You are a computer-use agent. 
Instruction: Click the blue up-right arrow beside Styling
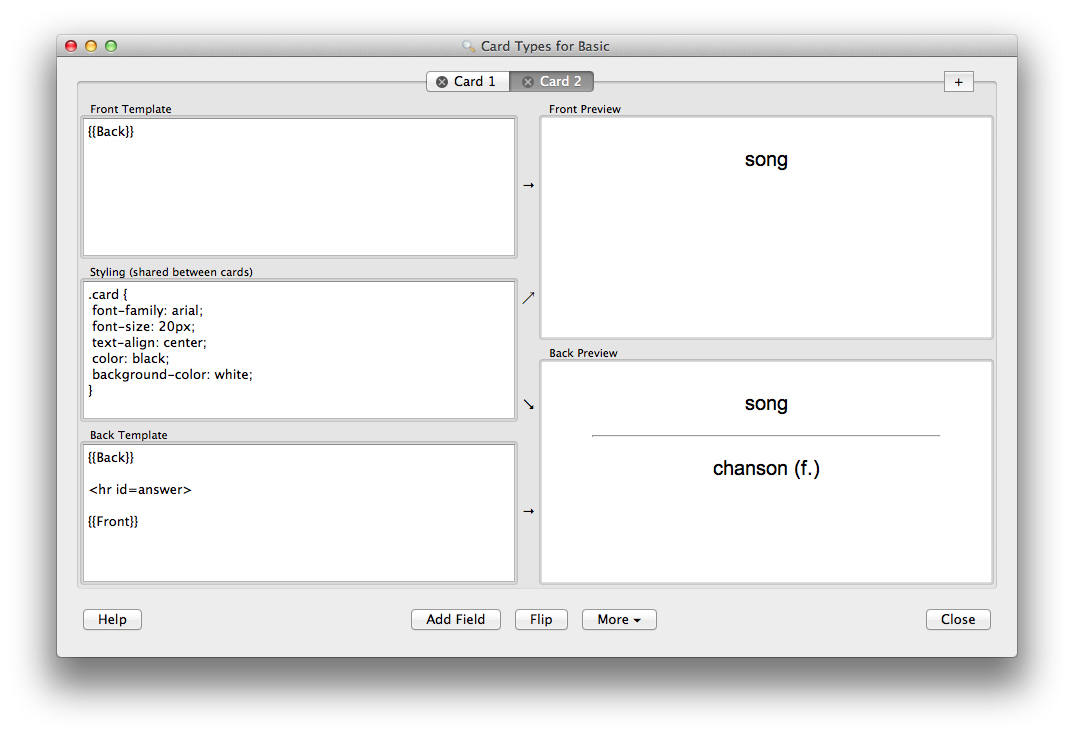click(529, 297)
